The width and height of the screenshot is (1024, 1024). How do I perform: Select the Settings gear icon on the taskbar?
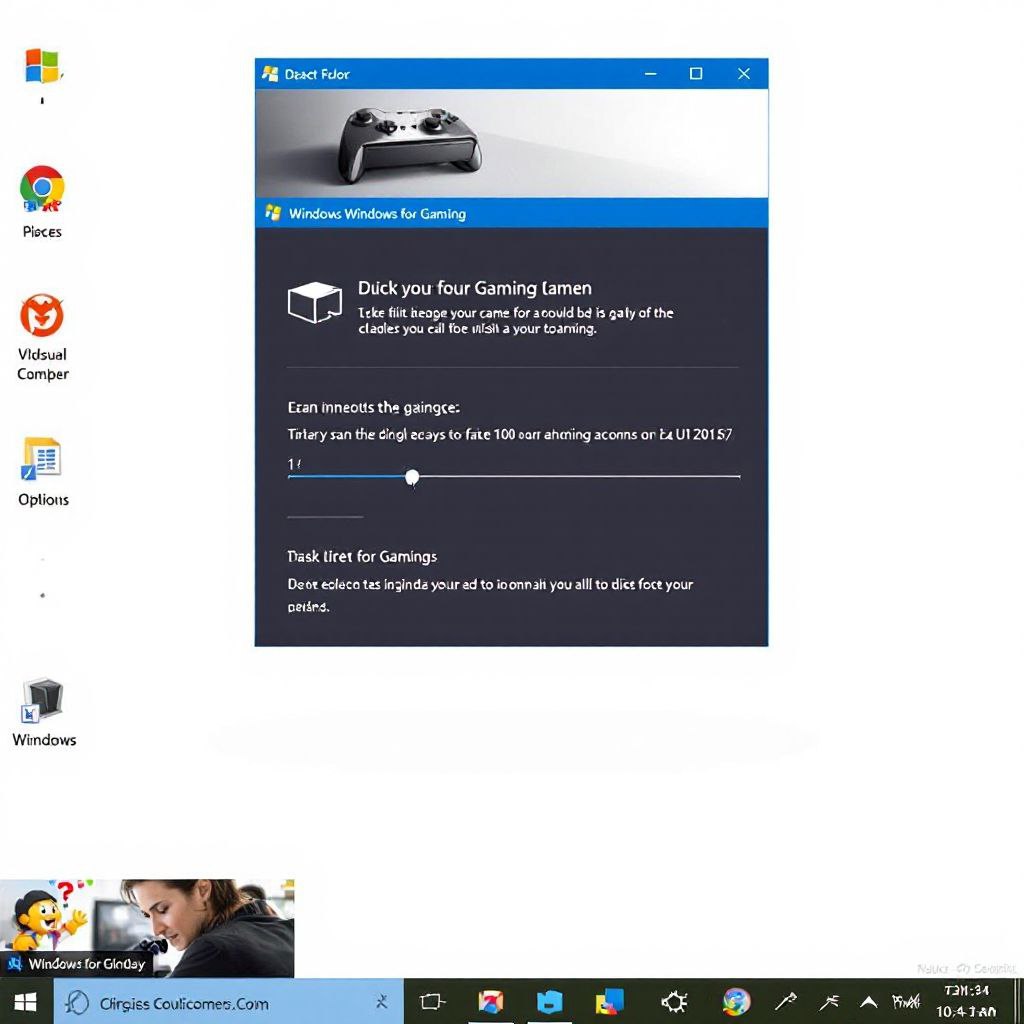[x=674, y=1001]
